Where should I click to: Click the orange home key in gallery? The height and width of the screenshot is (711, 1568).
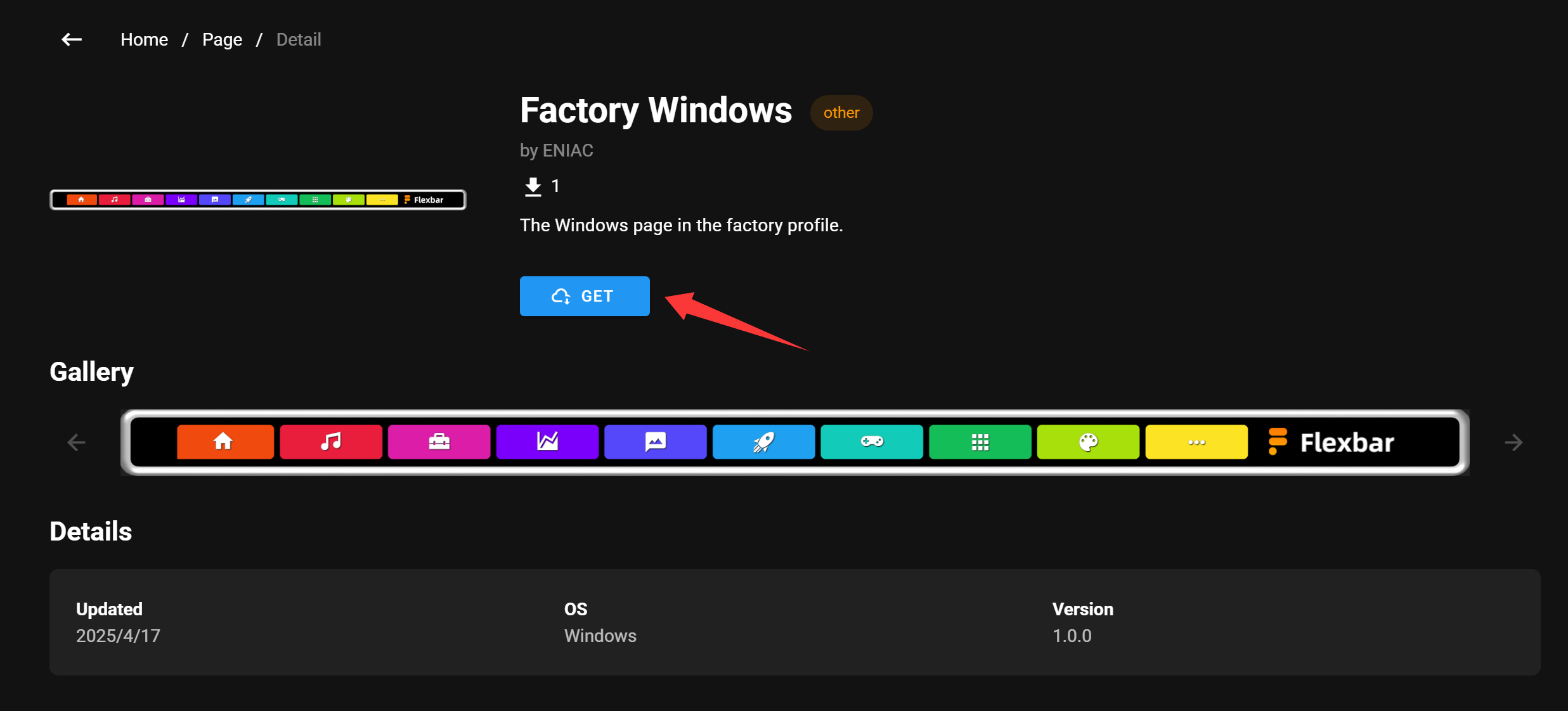pyautogui.click(x=225, y=442)
